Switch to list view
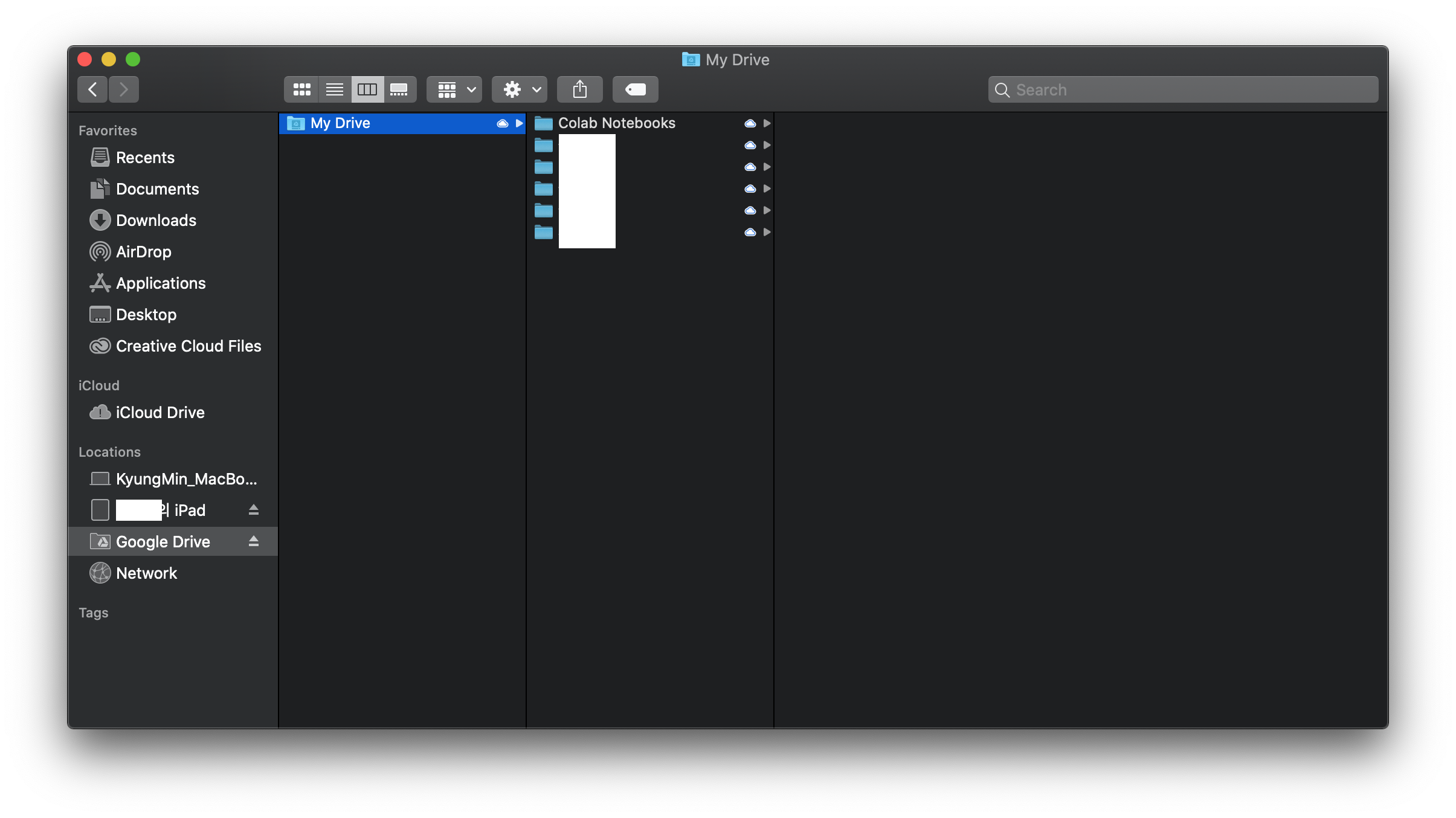The height and width of the screenshot is (818, 1456). tap(334, 89)
